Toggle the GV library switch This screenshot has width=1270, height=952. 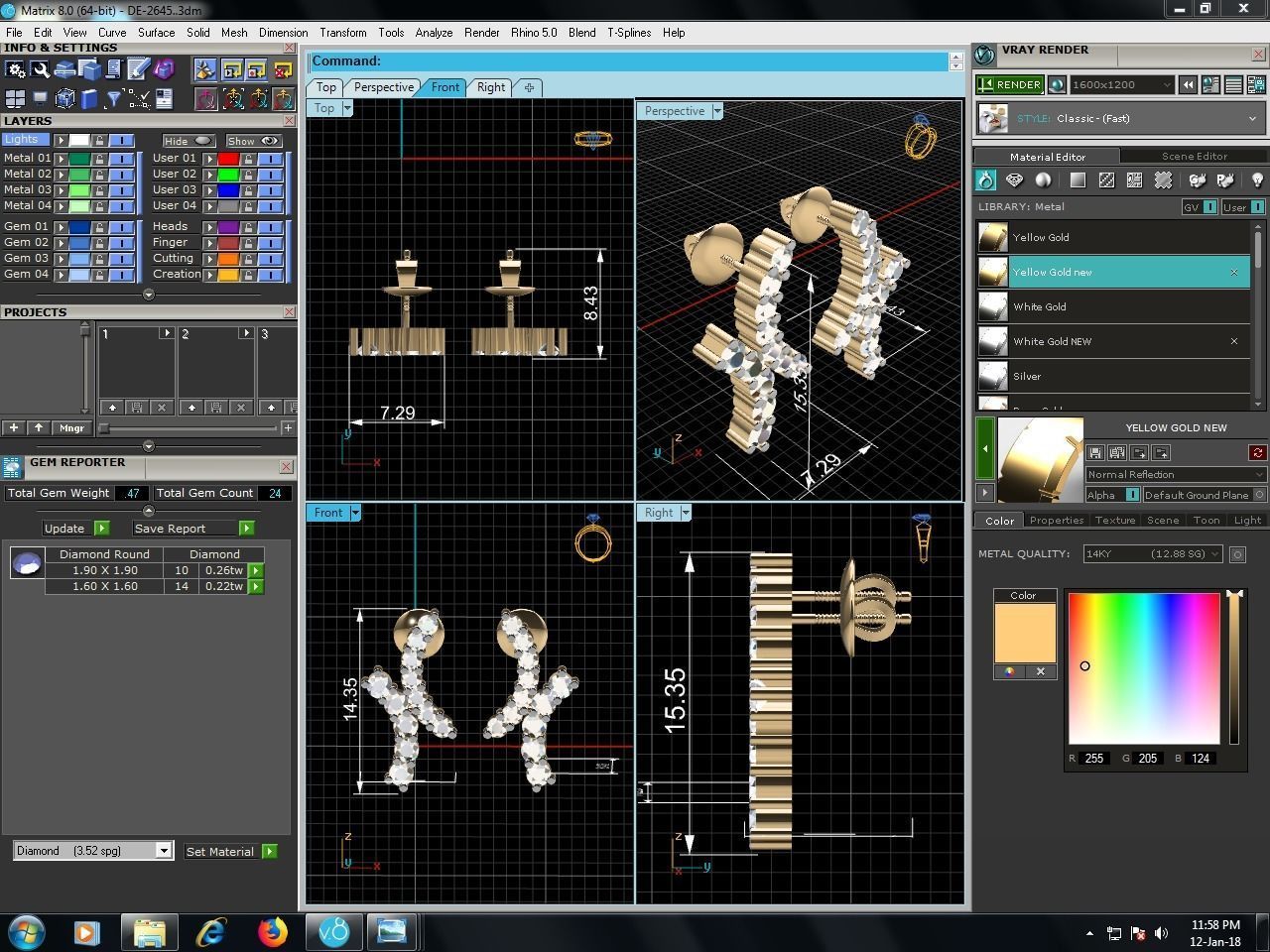(1200, 207)
